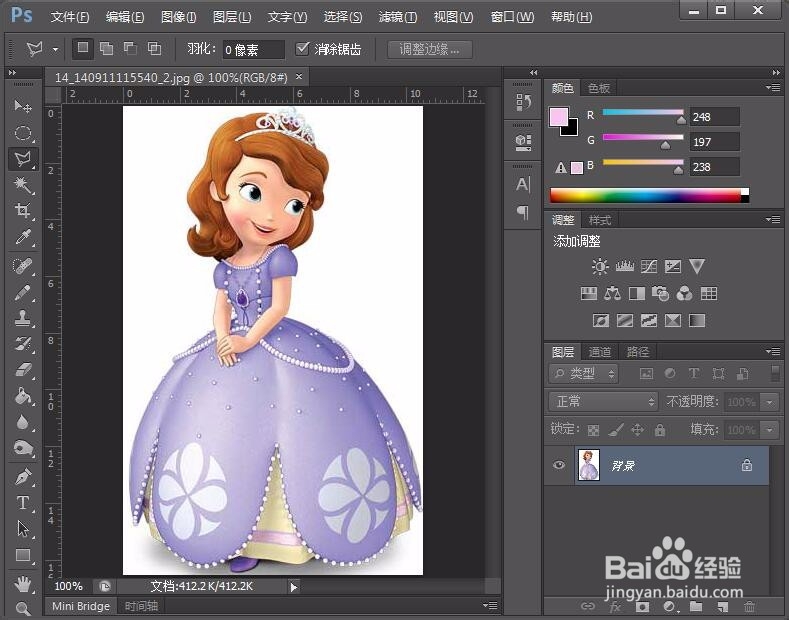This screenshot has width=789, height=620.
Task: Open the Paragraph panel icon
Action: [x=523, y=212]
